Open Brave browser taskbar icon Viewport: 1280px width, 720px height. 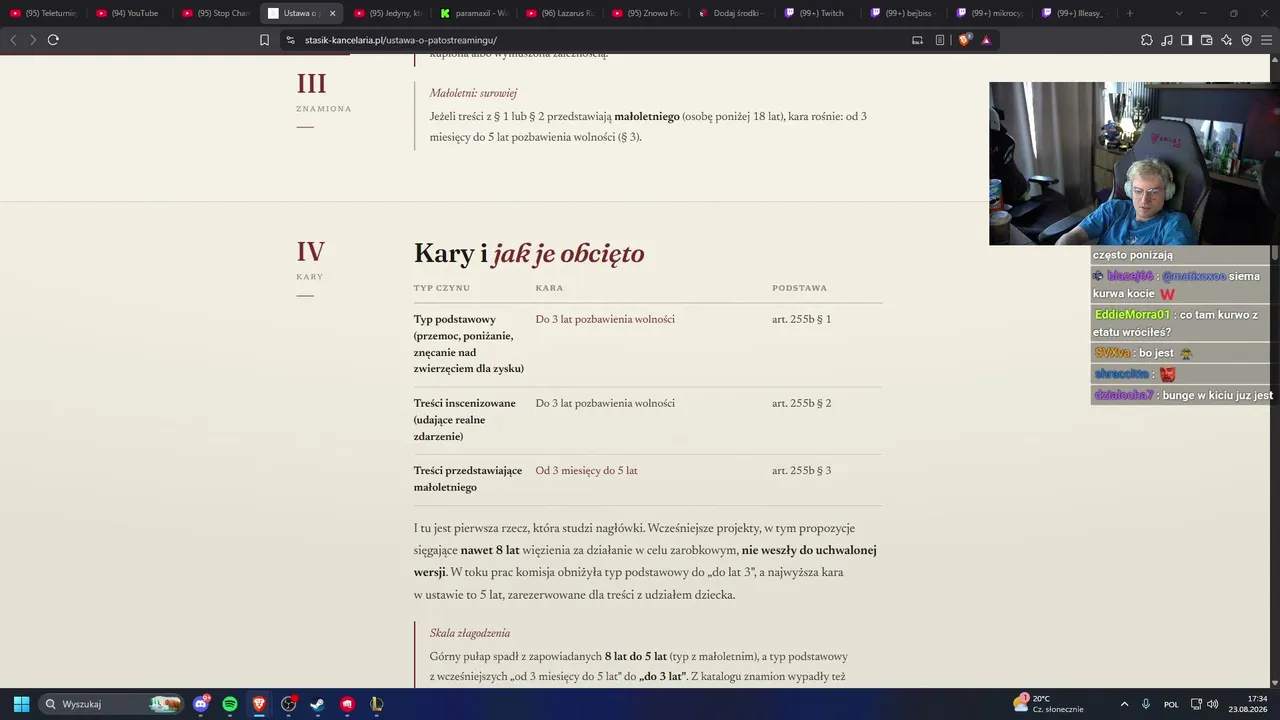259,704
